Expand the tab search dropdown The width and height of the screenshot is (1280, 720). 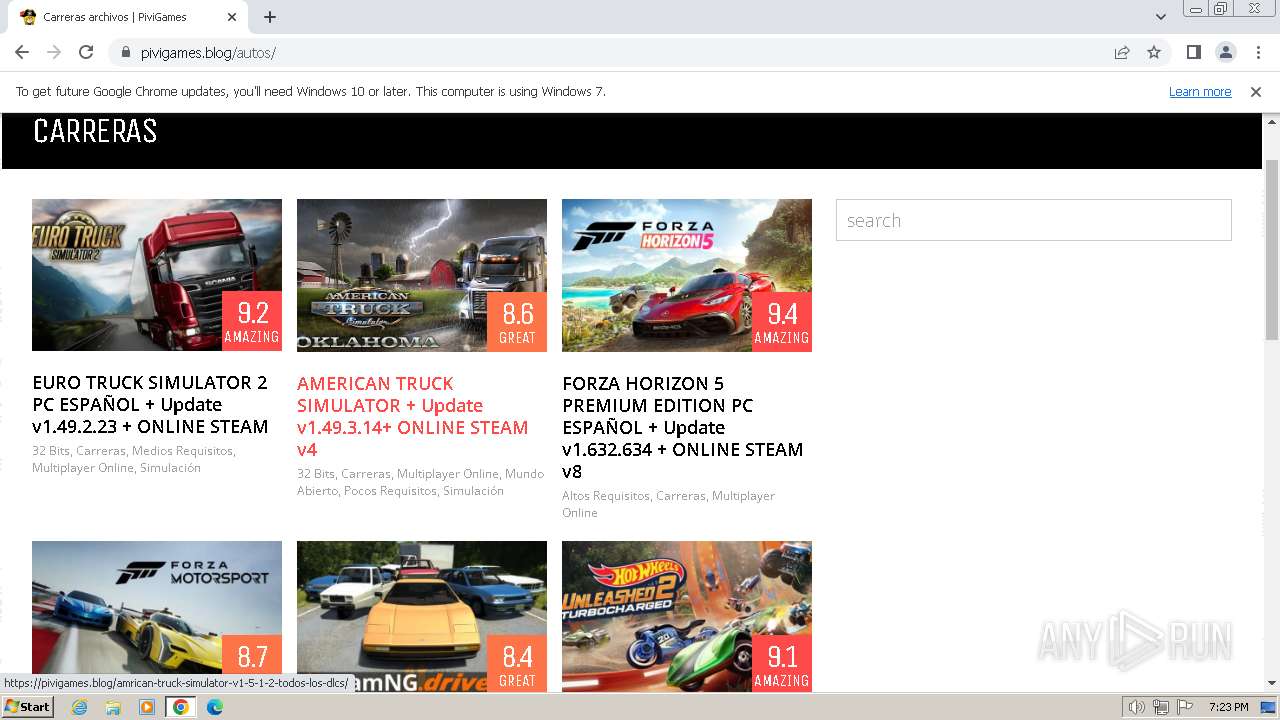[x=1160, y=17]
